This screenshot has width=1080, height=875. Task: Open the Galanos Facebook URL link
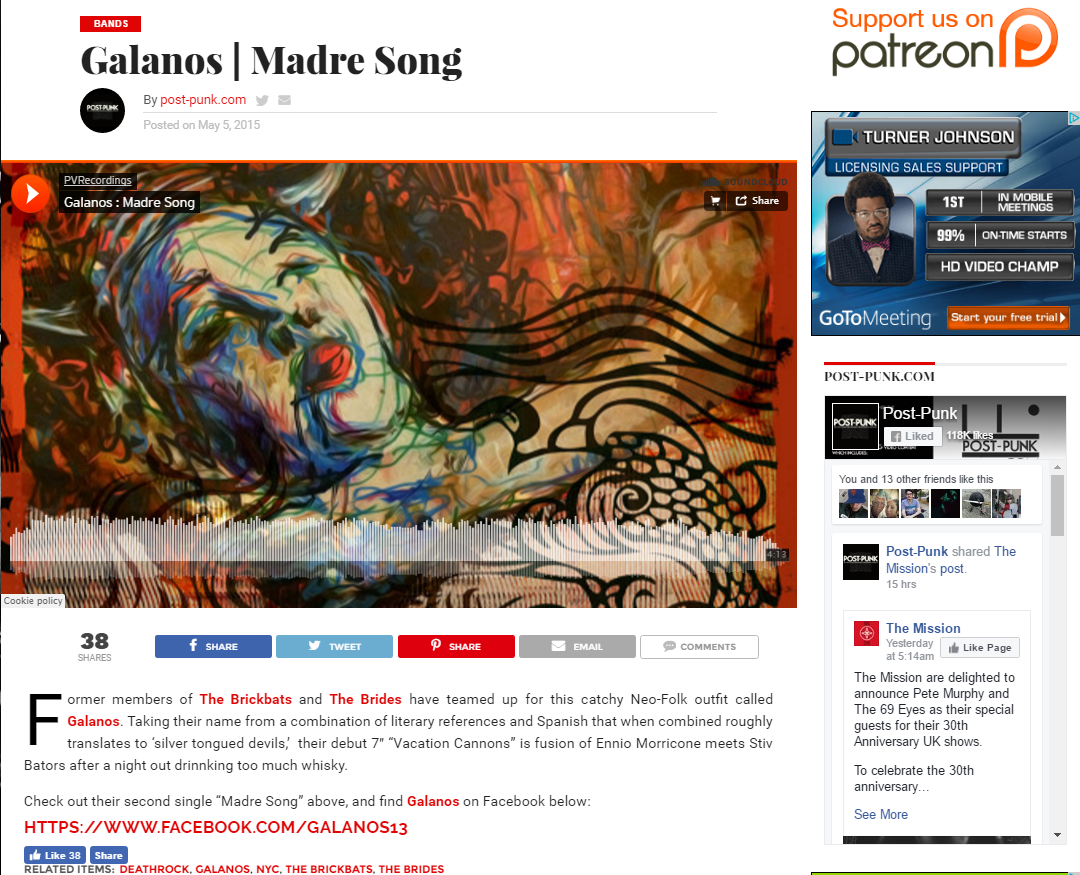coord(216,827)
